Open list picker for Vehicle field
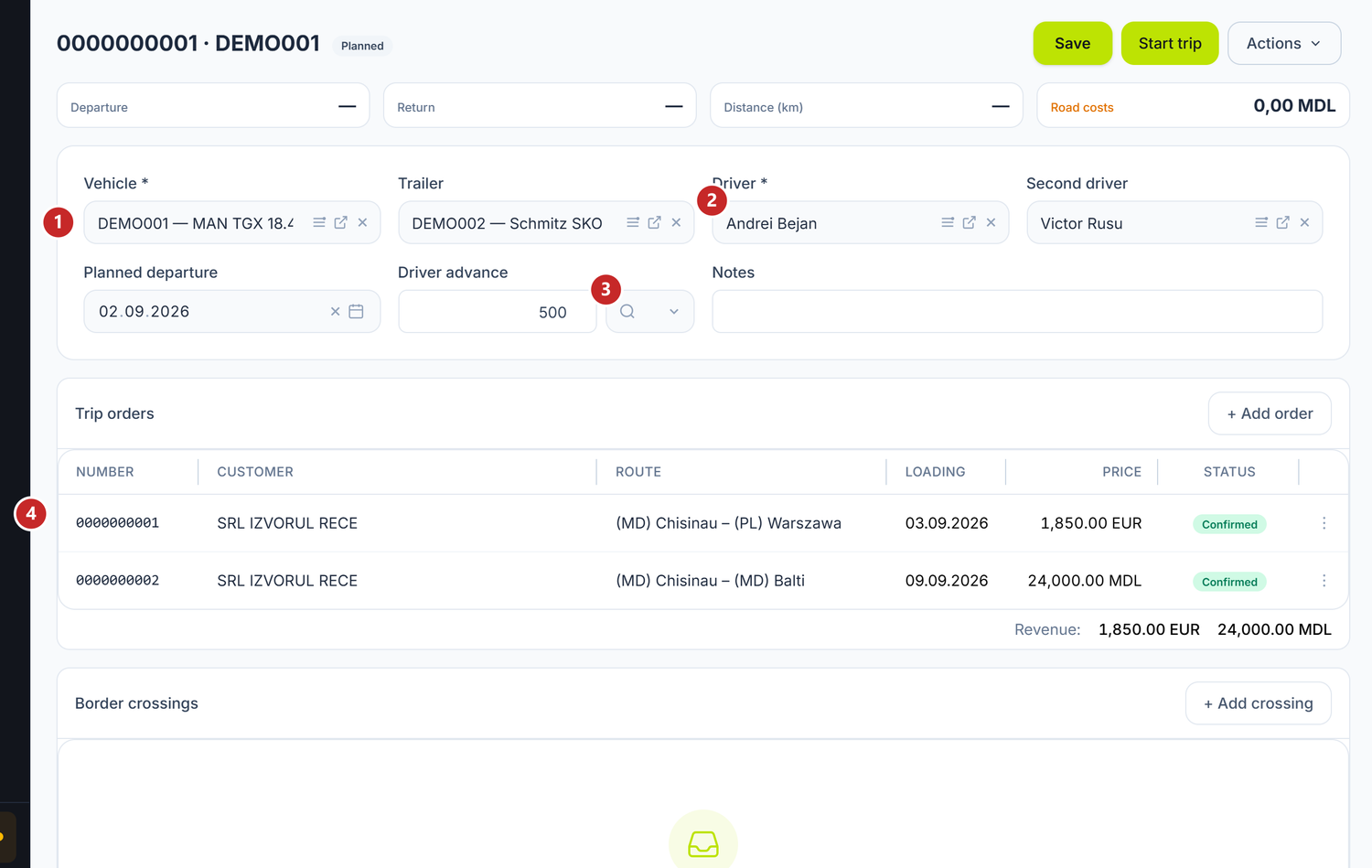 point(319,222)
